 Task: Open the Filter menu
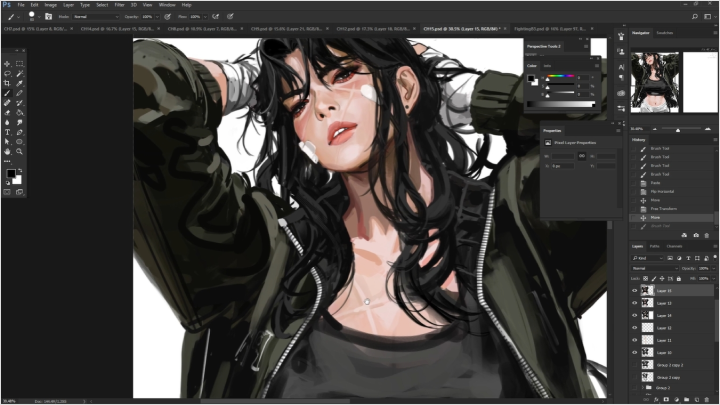119,5
